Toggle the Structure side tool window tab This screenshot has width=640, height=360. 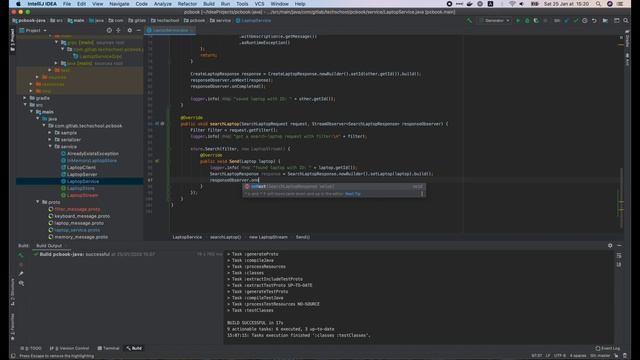coord(12,292)
